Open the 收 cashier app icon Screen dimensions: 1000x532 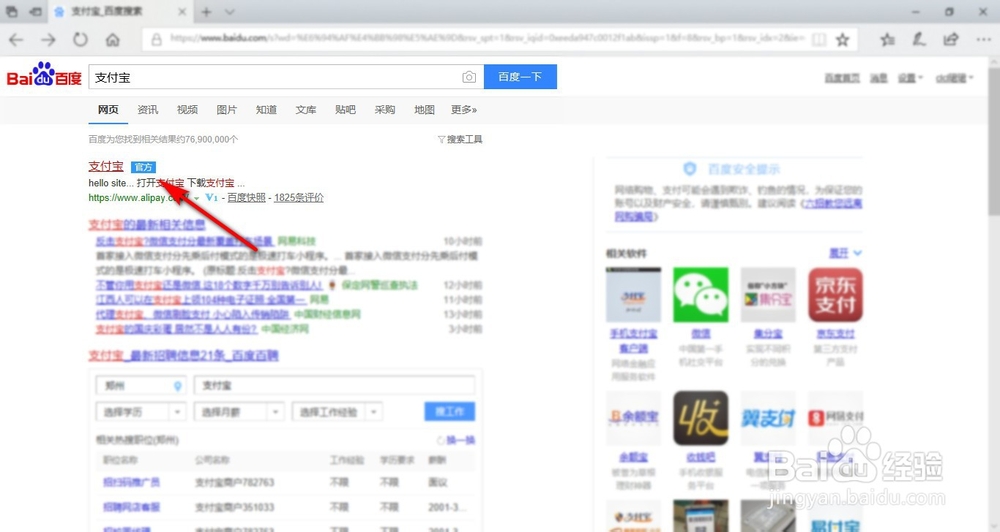pyautogui.click(x=701, y=418)
